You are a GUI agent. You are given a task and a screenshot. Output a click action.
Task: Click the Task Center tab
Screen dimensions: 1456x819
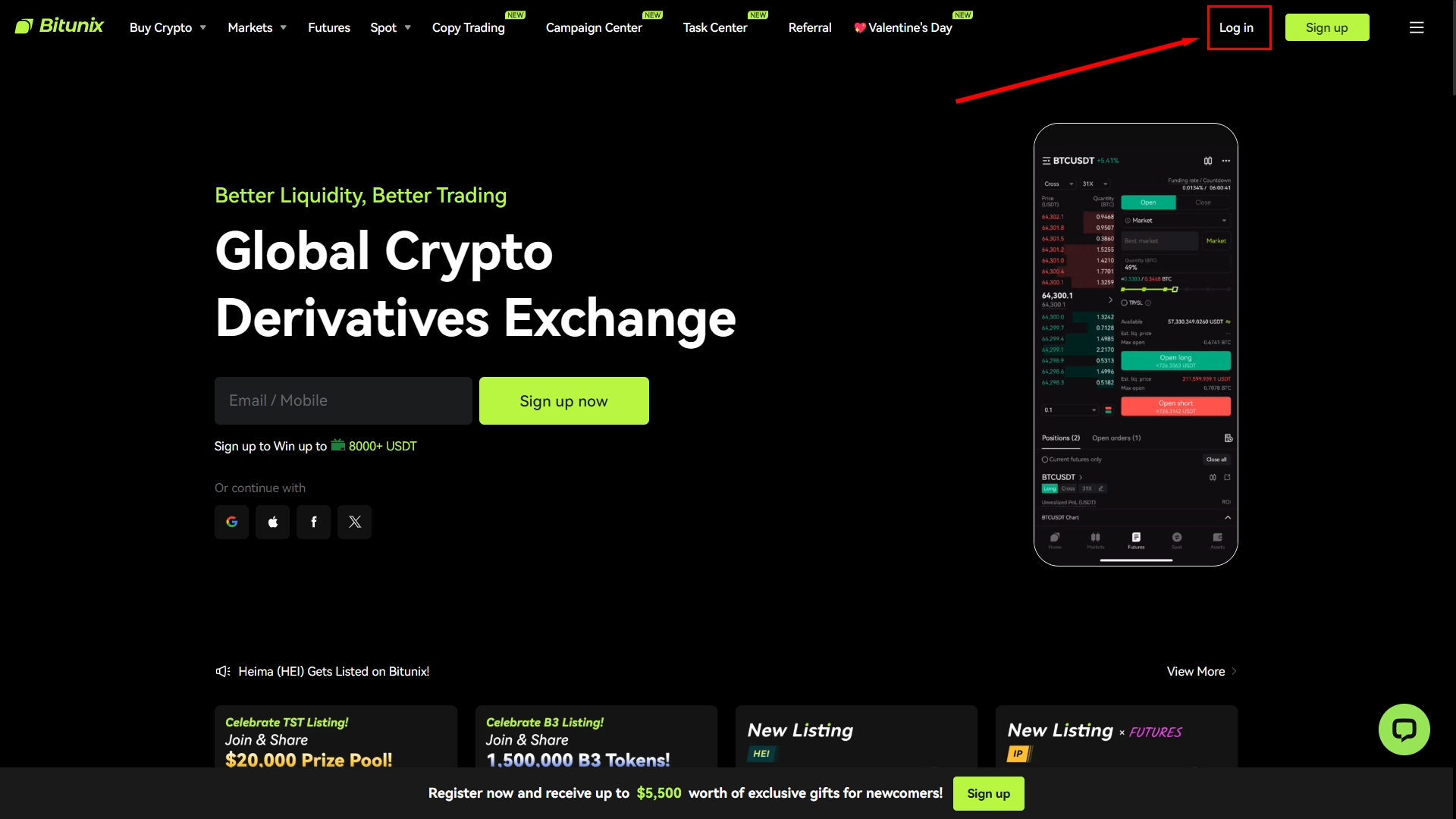(x=715, y=27)
